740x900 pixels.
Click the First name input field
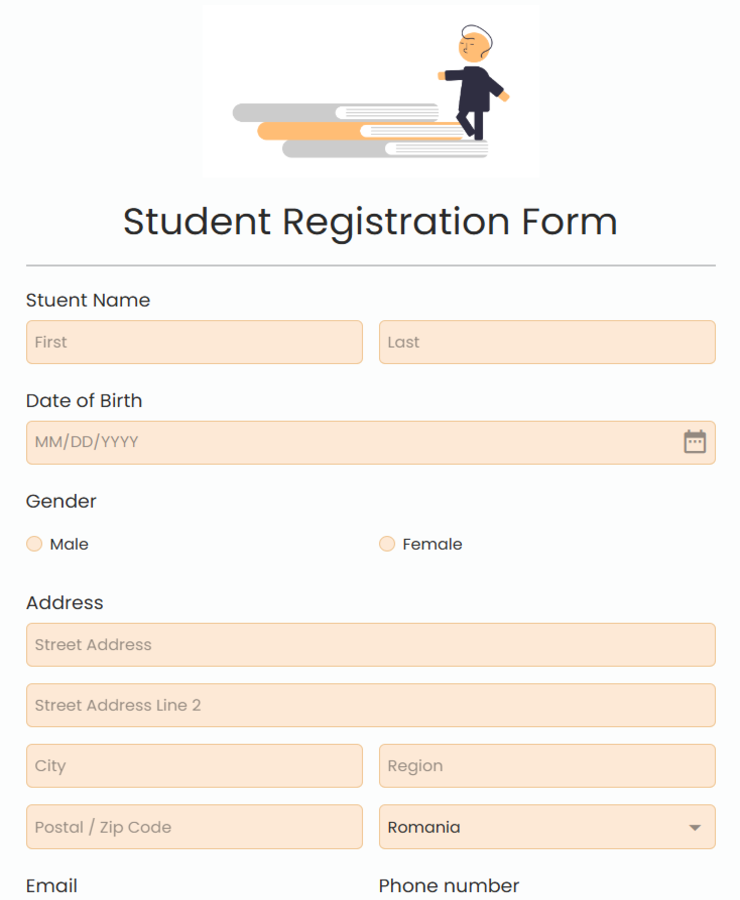[x=194, y=342]
